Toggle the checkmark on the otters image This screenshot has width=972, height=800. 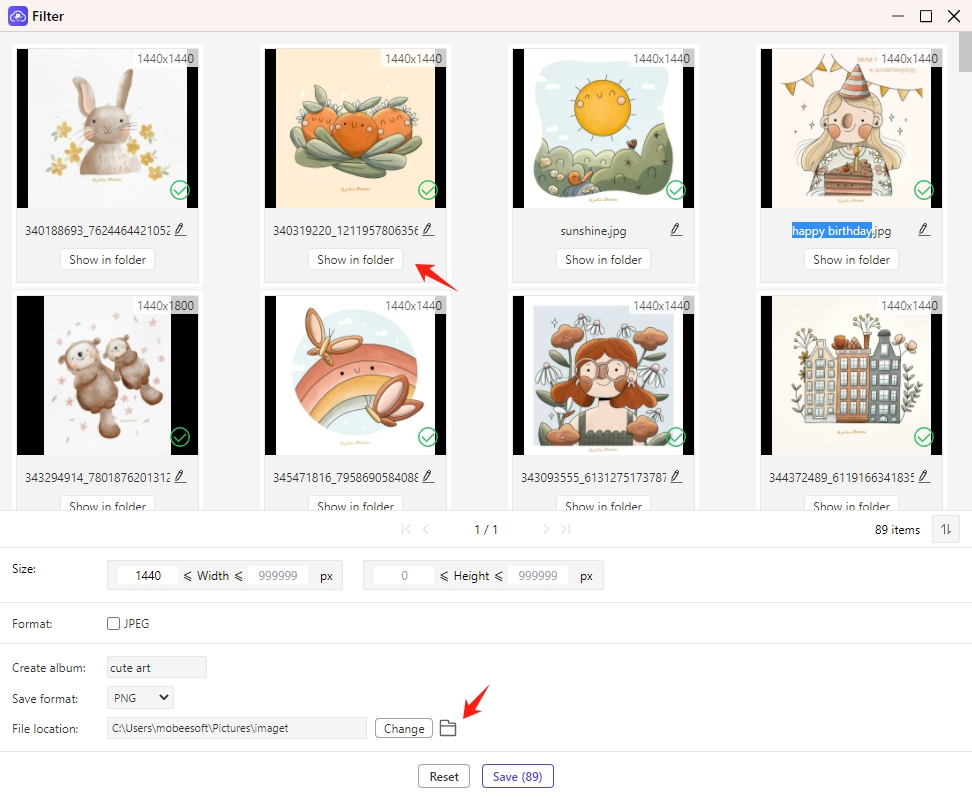(180, 437)
